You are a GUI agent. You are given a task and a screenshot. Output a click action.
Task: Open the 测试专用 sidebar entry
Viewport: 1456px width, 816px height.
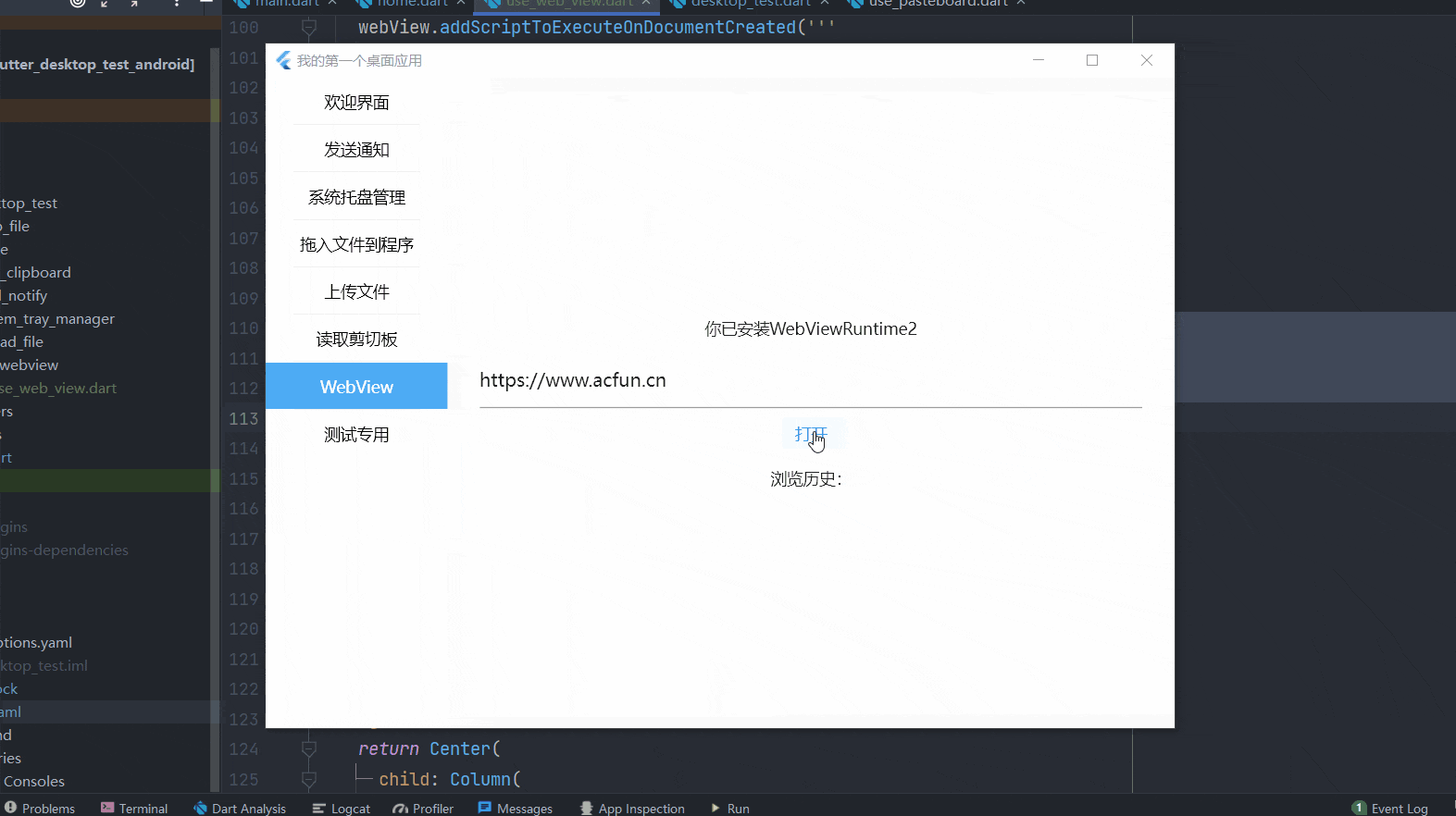[x=356, y=434]
